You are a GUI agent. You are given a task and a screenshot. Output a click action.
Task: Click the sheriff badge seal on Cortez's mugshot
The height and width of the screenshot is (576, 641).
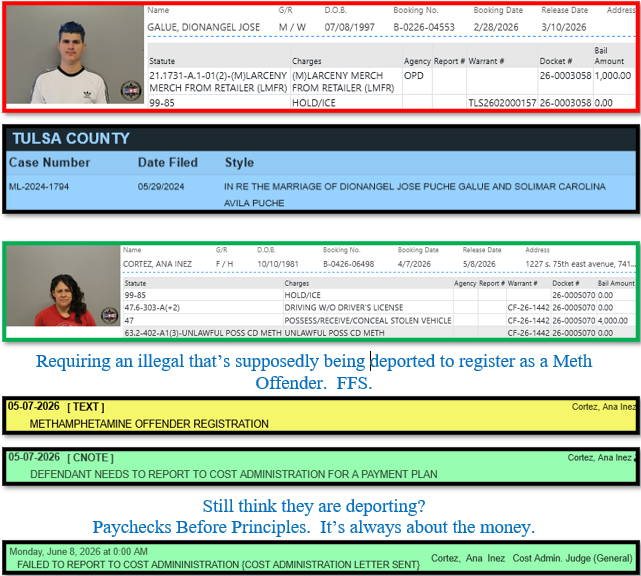110,315
